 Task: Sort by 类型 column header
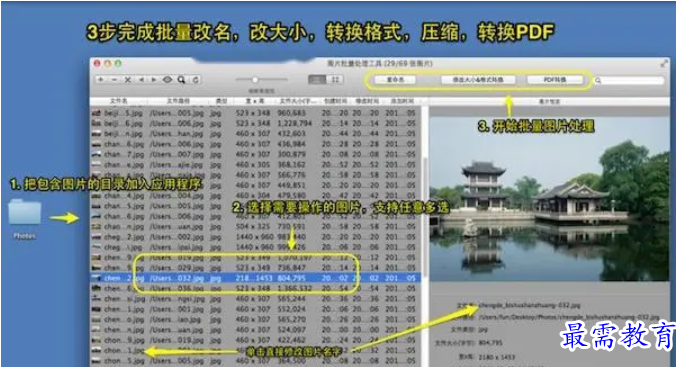click(x=222, y=101)
